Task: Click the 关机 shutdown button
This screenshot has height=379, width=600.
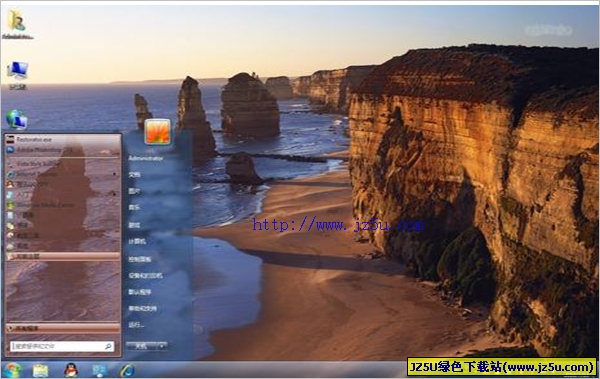Action: [x=141, y=346]
